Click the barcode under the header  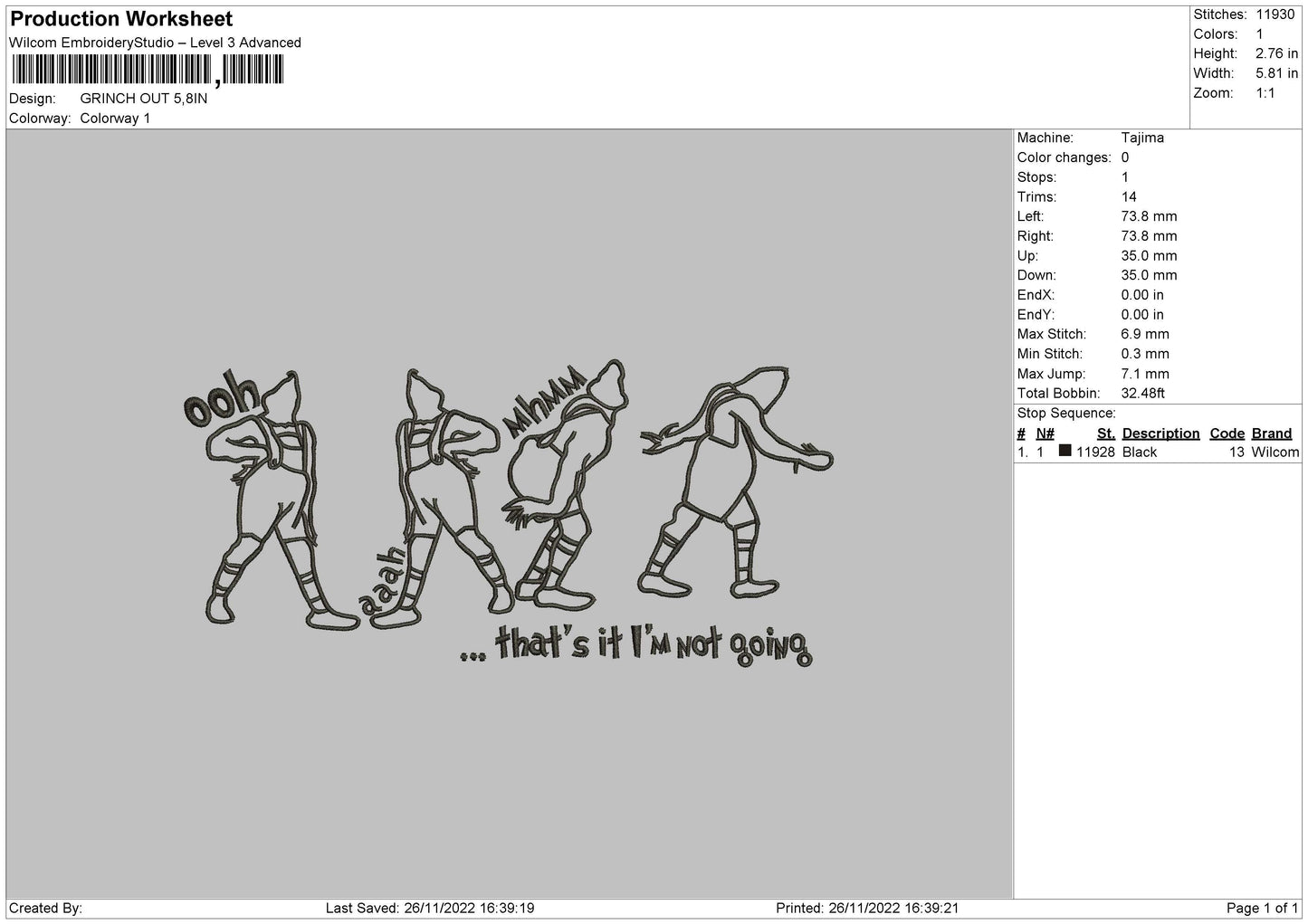click(x=147, y=71)
